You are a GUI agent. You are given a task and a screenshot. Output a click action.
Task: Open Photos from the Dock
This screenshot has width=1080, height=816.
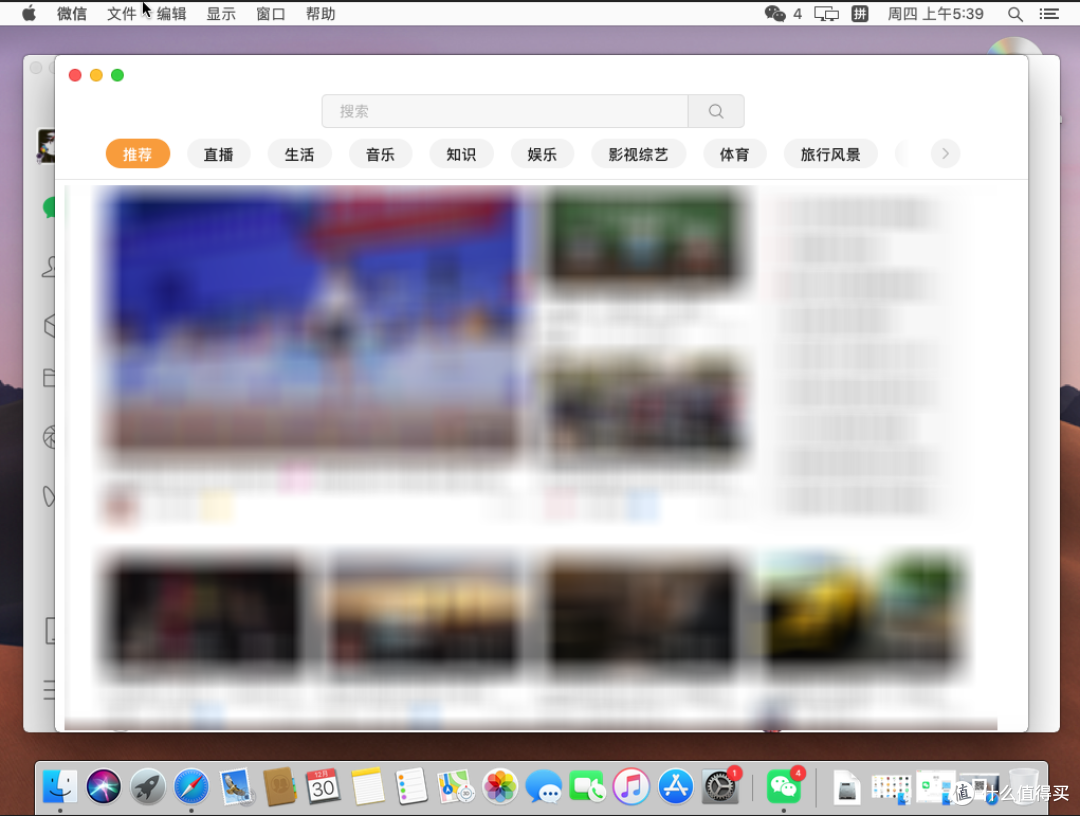499,786
